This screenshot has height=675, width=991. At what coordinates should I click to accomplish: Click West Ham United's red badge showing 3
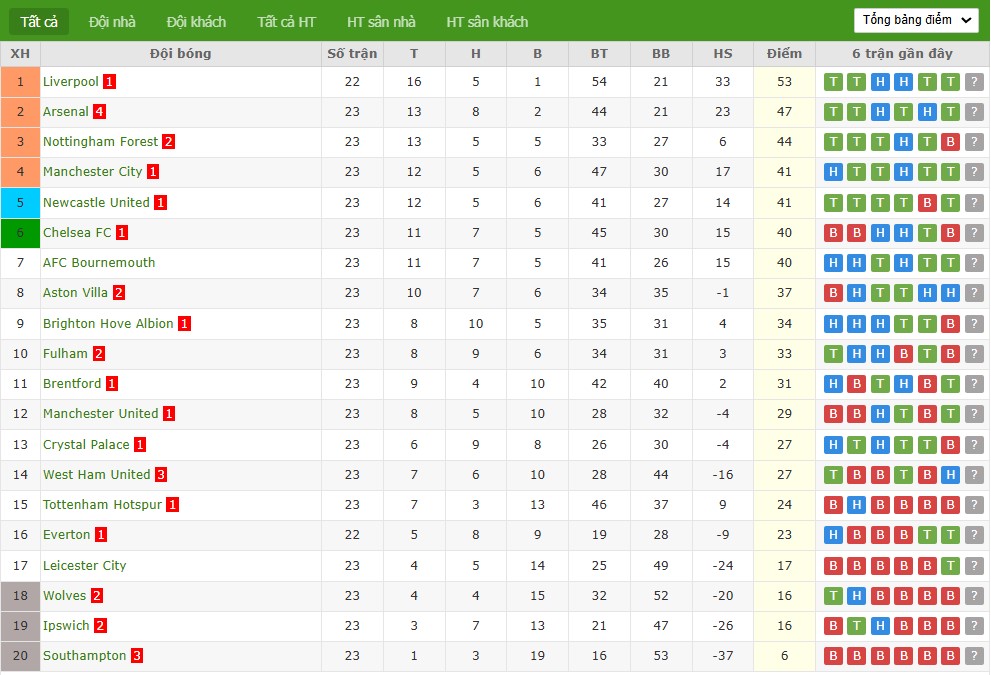(x=160, y=475)
